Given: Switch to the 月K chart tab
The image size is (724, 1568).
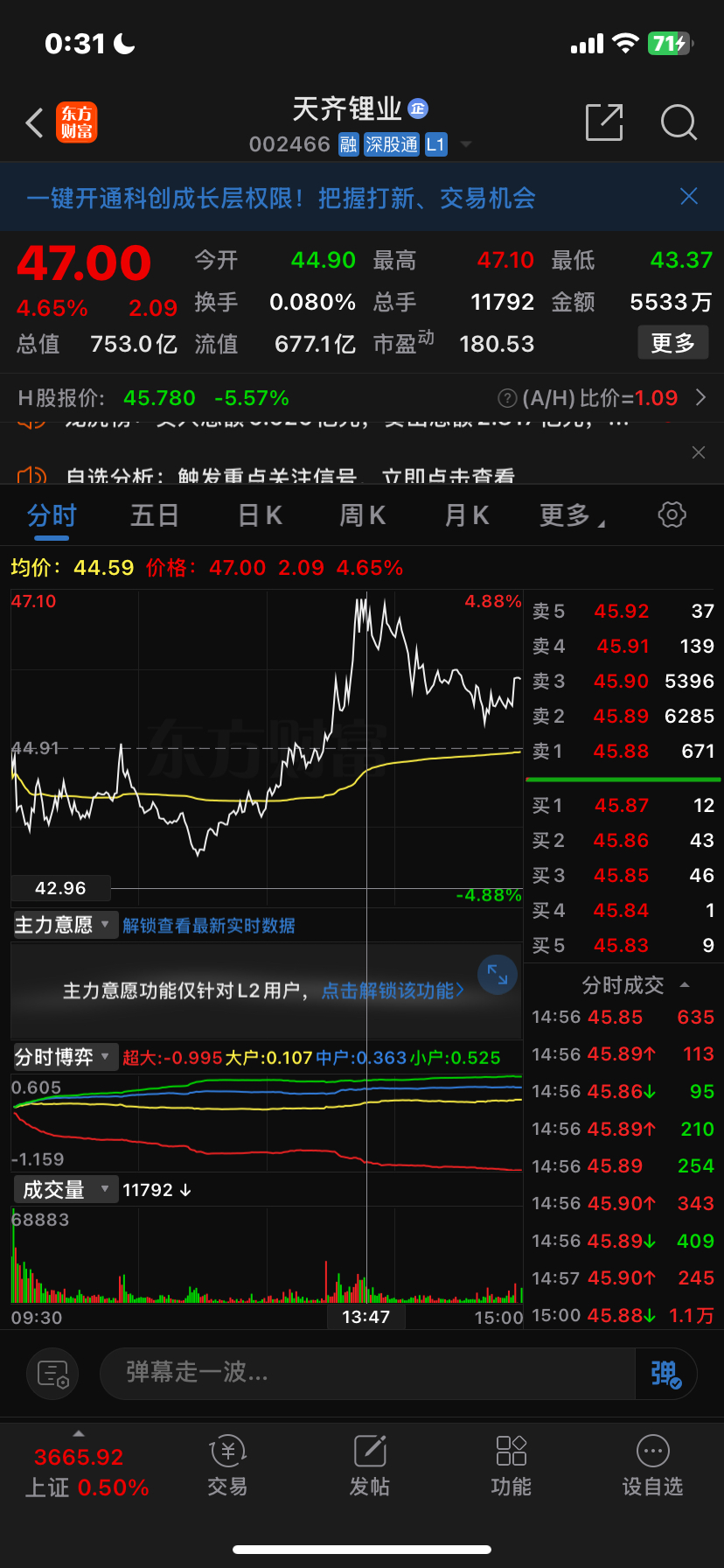Looking at the screenshot, I should pos(466,515).
